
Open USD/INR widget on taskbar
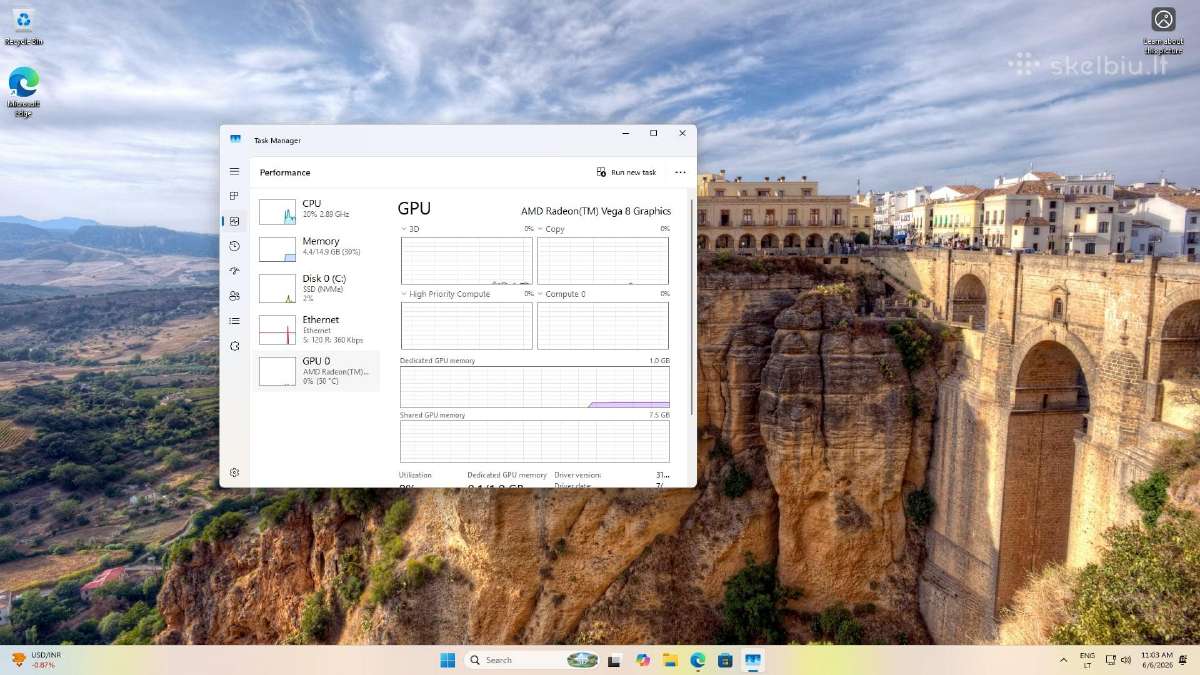[x=37, y=660]
